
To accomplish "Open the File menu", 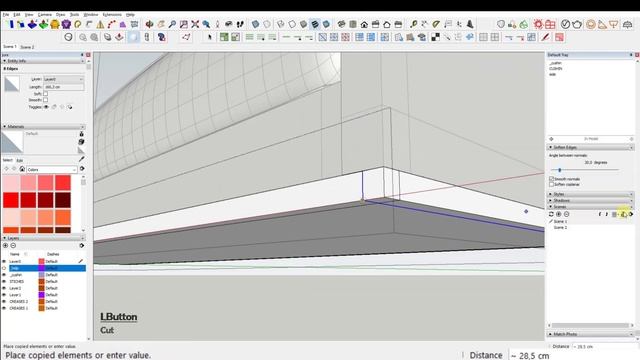I will point(6,15).
